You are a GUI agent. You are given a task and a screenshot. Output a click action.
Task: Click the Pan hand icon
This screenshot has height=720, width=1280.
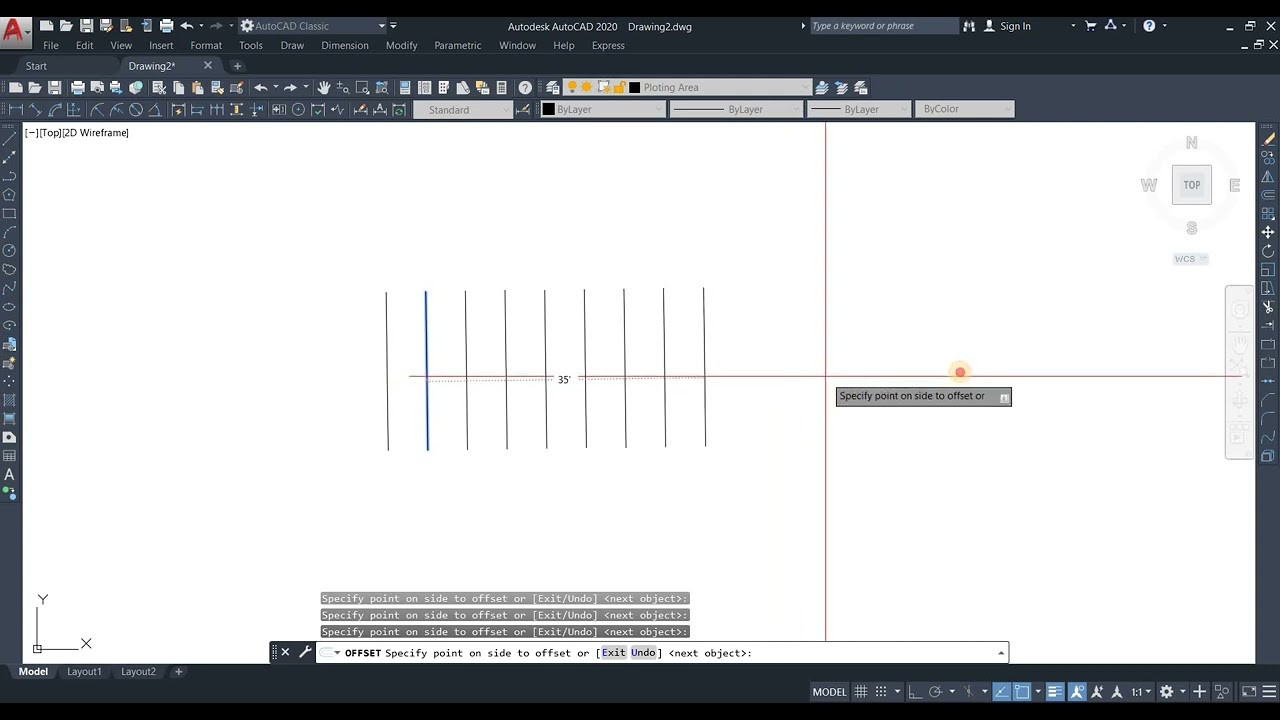coord(324,87)
